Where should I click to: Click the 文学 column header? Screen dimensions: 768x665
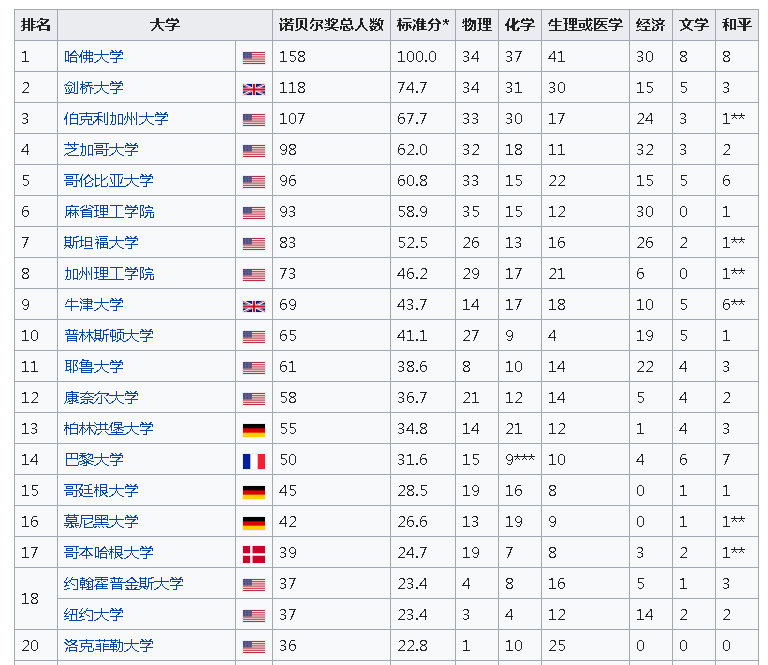694,24
